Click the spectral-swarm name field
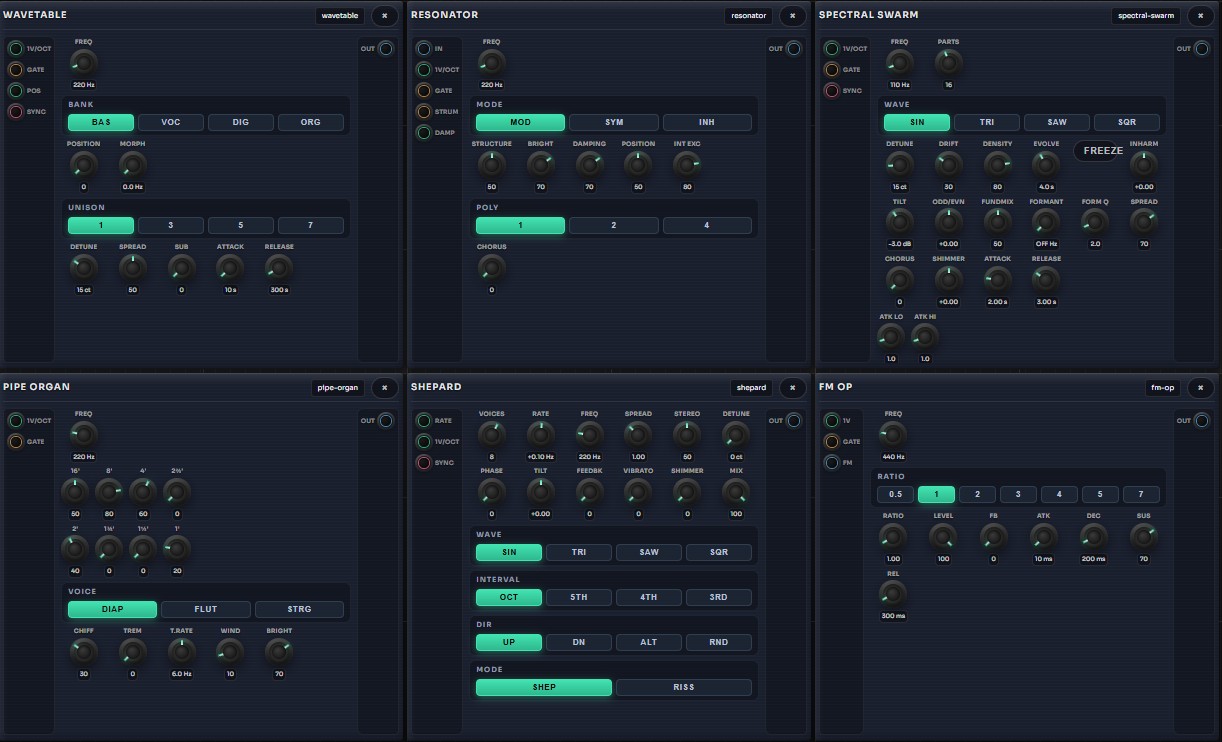This screenshot has height=742, width=1222. (x=1146, y=16)
